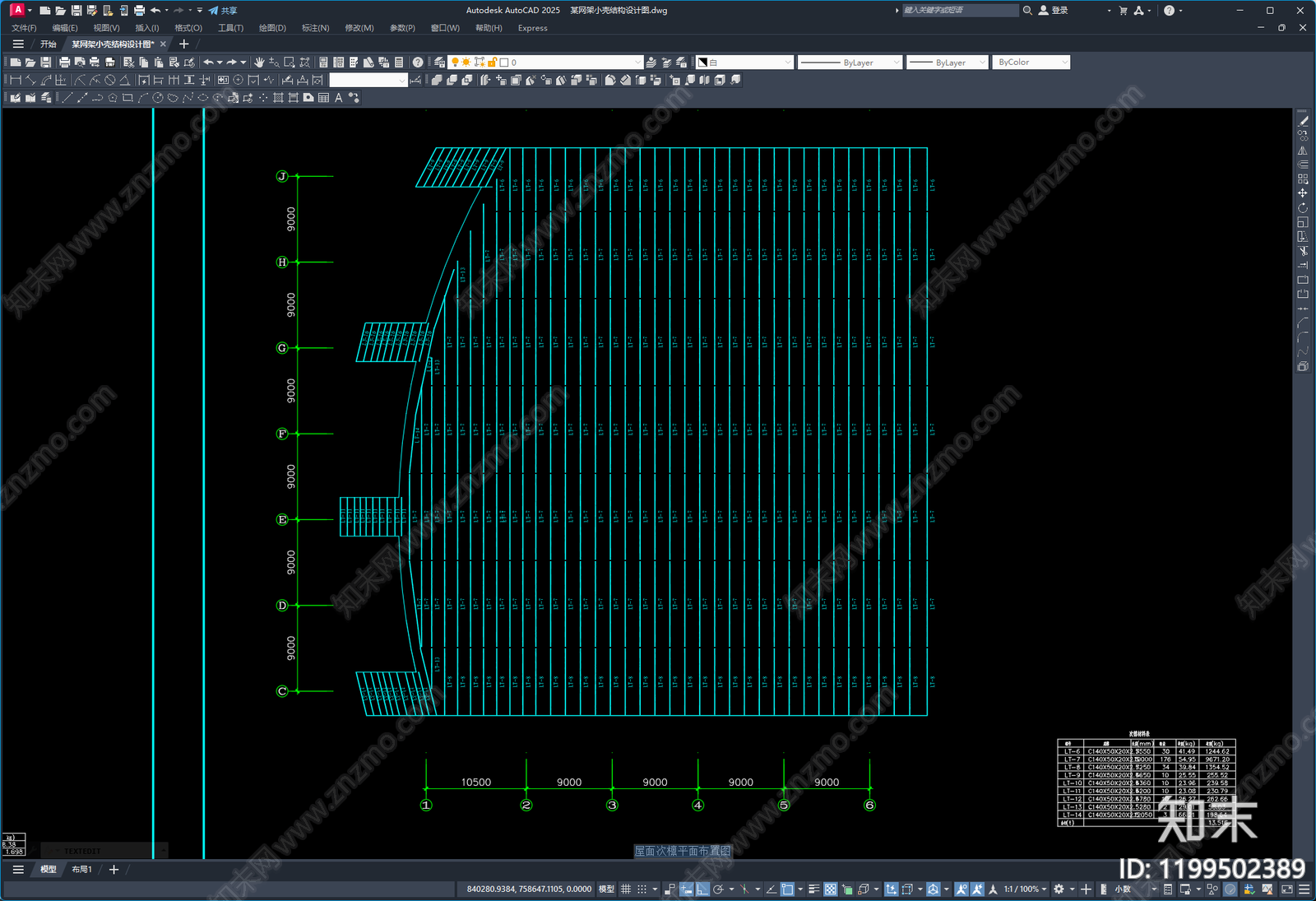1316x901 pixels.
Task: Select the Multiline Text A tool
Action: 338,98
